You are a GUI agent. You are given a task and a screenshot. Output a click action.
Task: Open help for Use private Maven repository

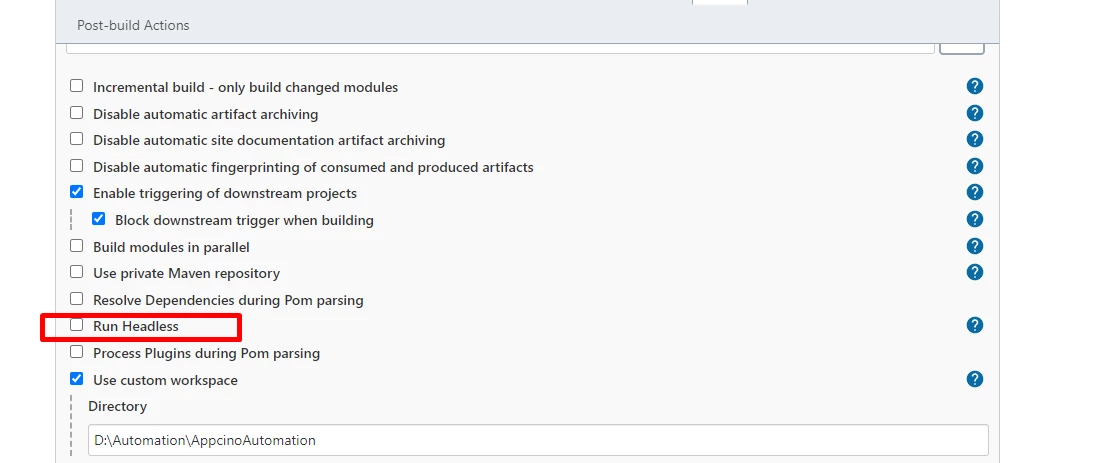(x=974, y=272)
